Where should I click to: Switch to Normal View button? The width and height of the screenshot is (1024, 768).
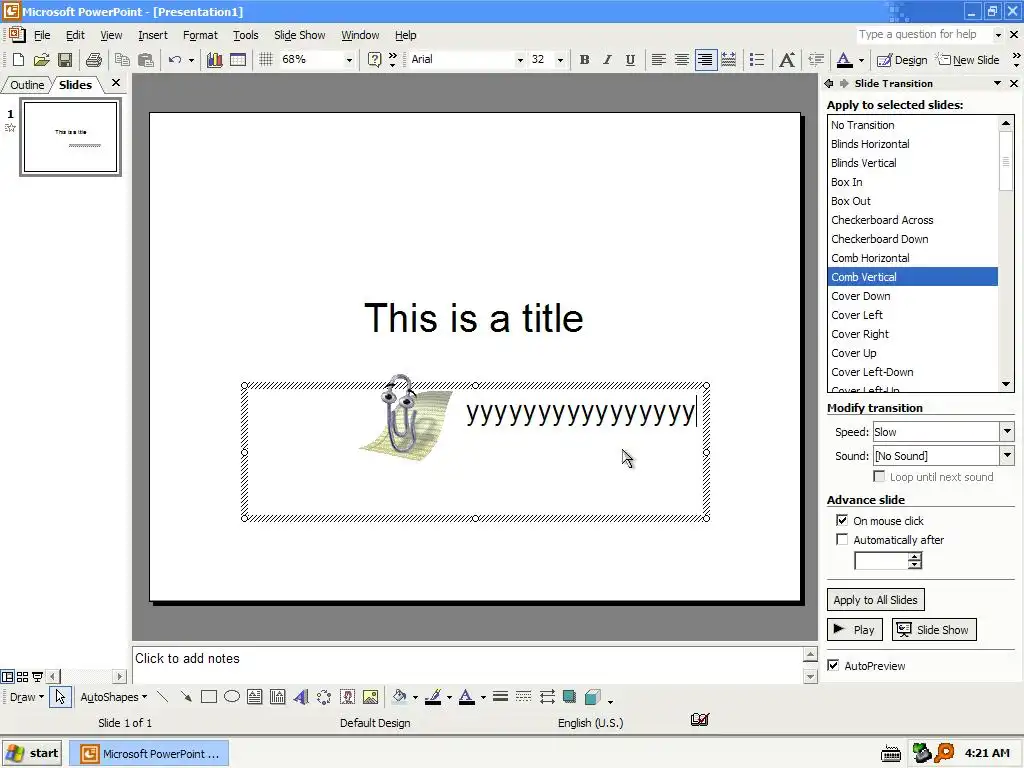coord(7,677)
